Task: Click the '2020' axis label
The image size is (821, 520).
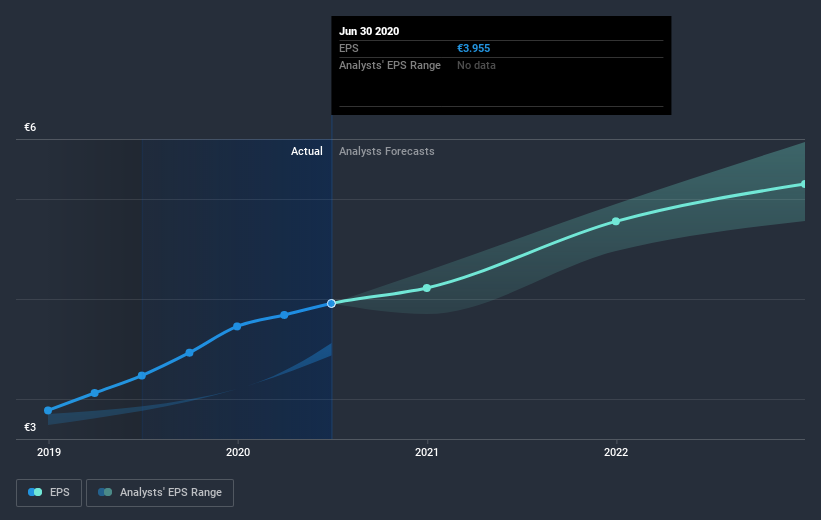Action: (x=238, y=452)
